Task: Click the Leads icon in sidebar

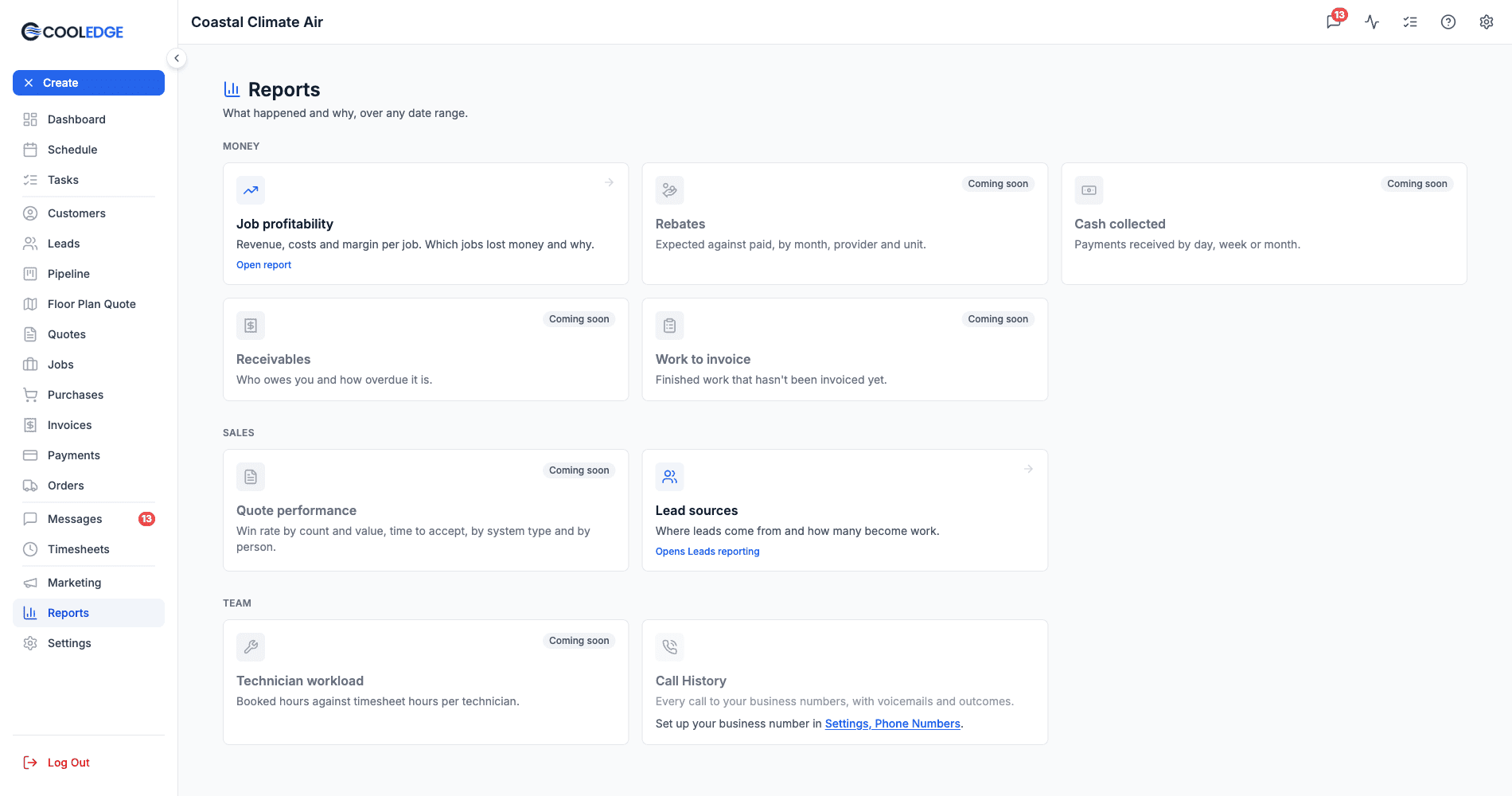Action: (30, 244)
